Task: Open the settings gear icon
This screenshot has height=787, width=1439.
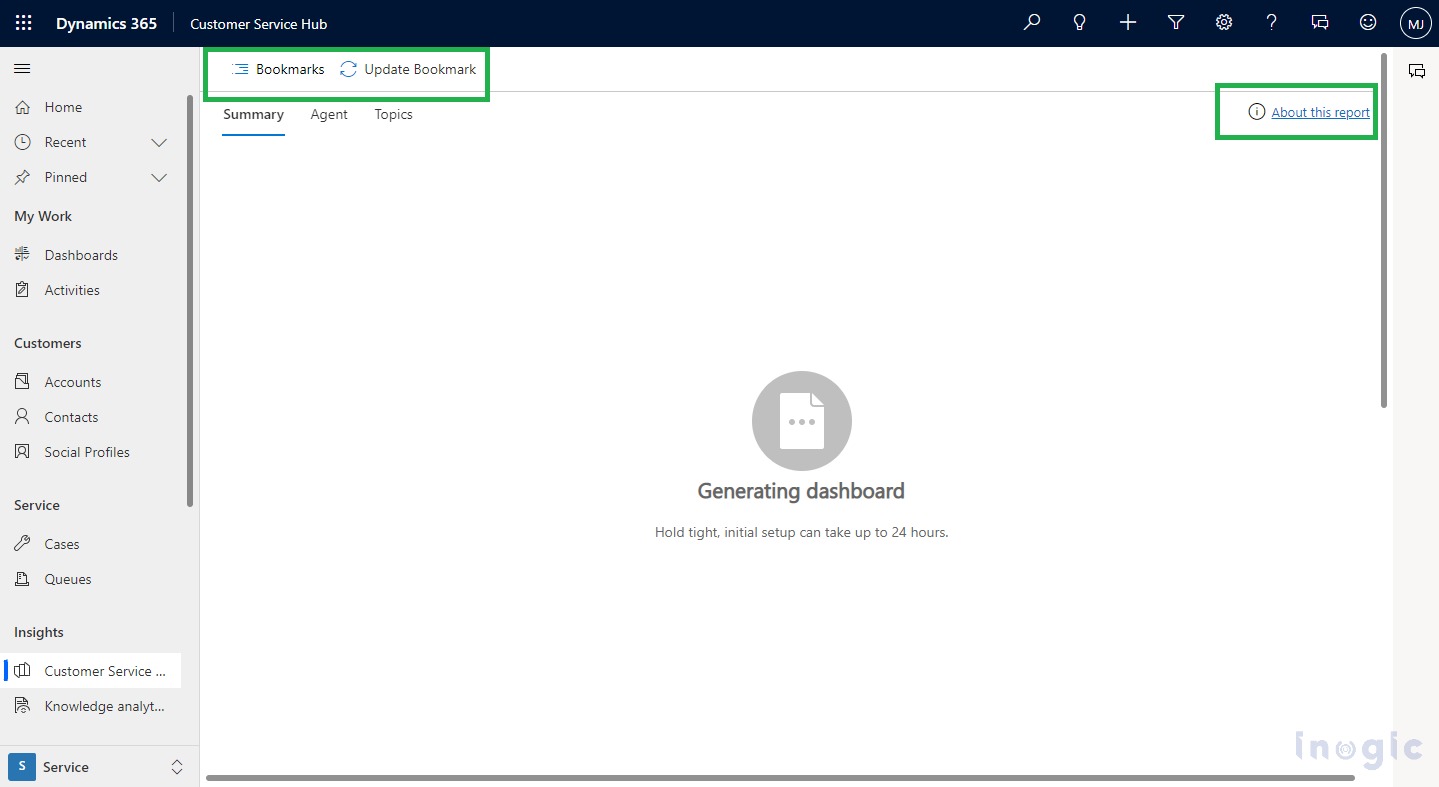Action: pyautogui.click(x=1224, y=22)
